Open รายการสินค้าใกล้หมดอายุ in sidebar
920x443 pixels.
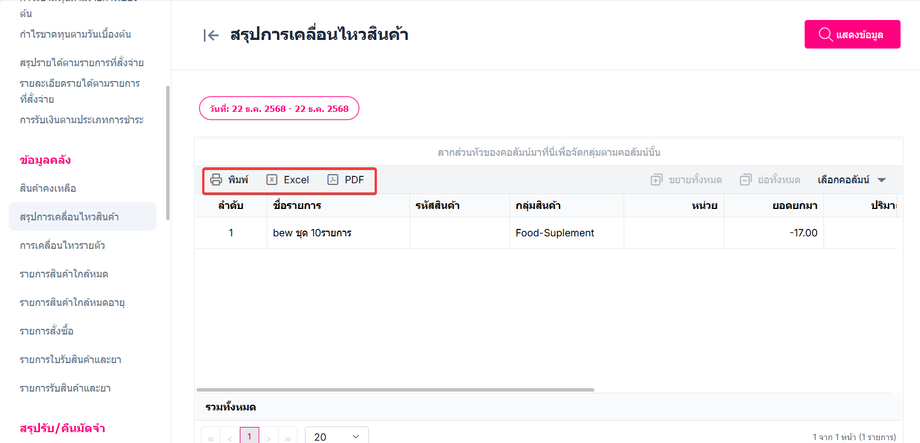click(x=72, y=303)
